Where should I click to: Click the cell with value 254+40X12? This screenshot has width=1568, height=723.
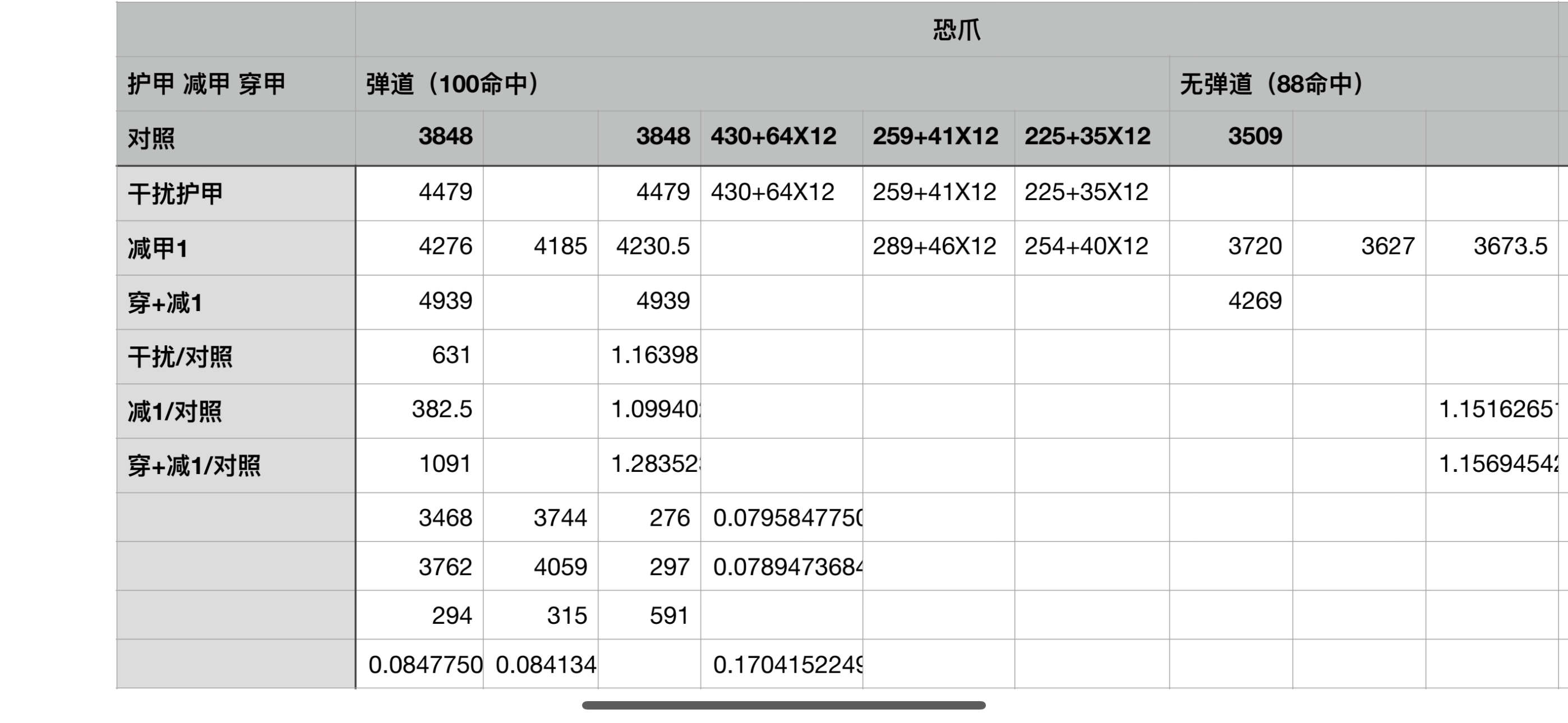[1086, 247]
